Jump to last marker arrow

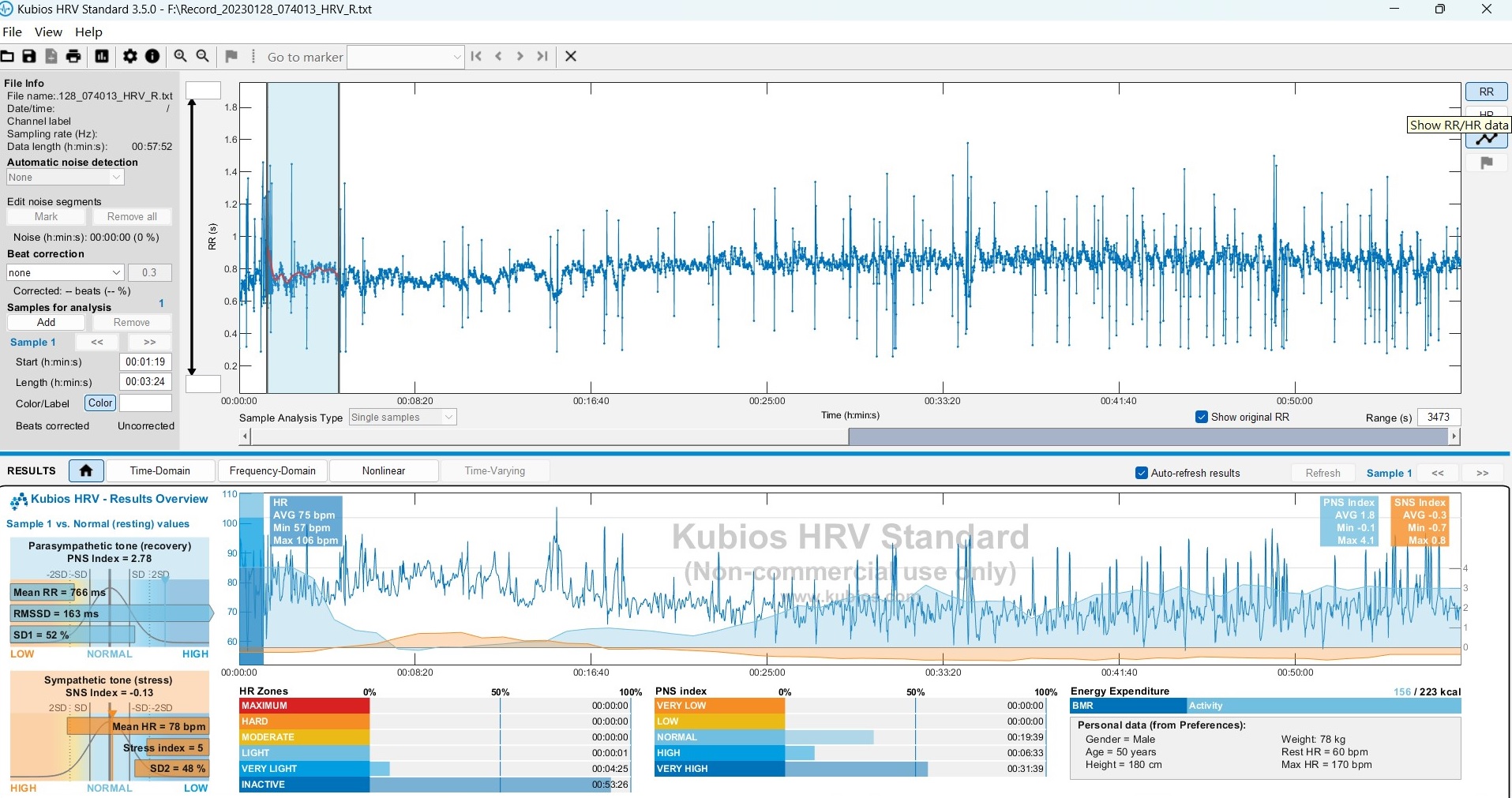(542, 56)
